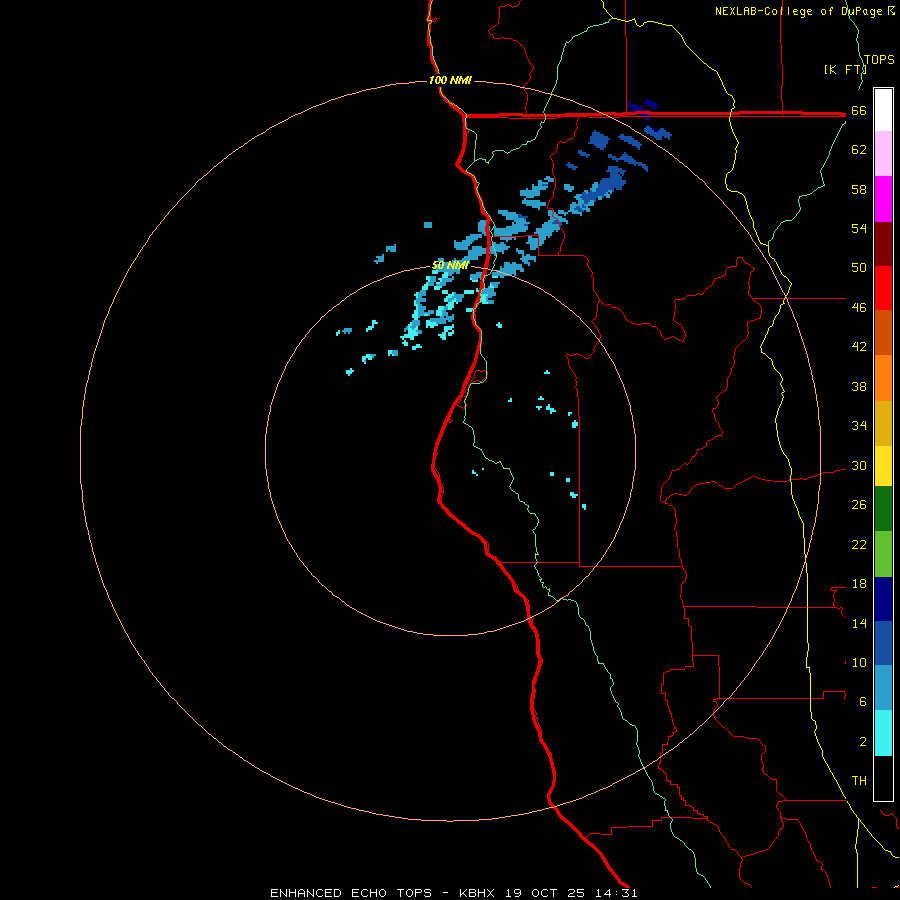Click the '50 NMI' range ring label
This screenshot has height=900, width=900.
[x=450, y=265]
